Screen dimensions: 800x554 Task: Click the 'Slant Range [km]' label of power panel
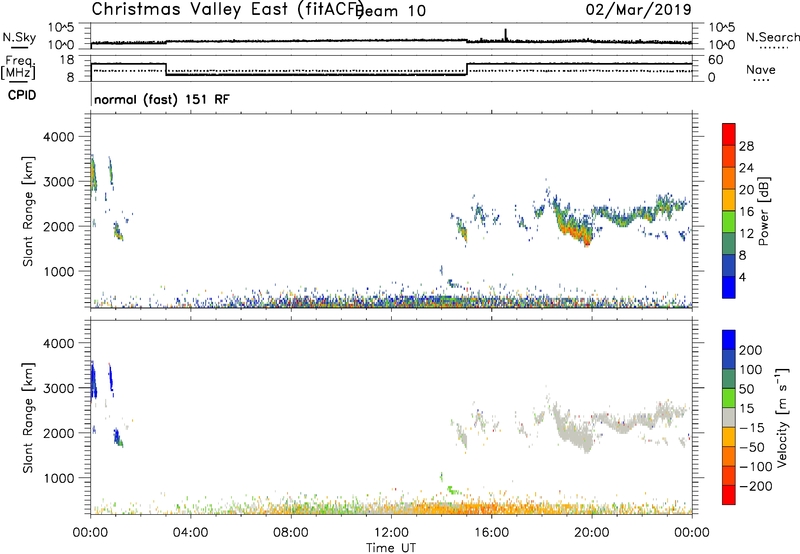28,211
